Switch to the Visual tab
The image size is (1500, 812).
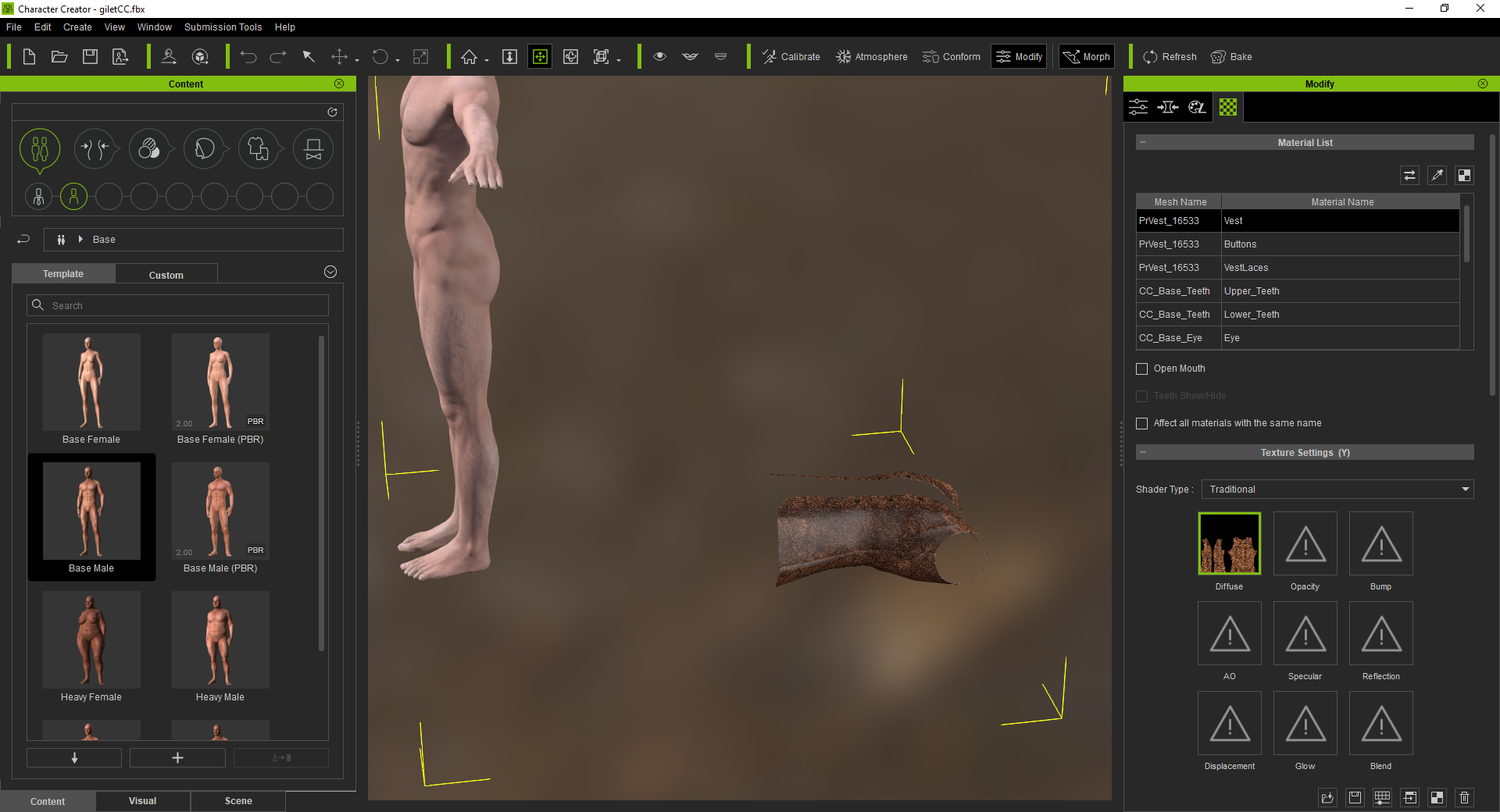pyautogui.click(x=143, y=801)
